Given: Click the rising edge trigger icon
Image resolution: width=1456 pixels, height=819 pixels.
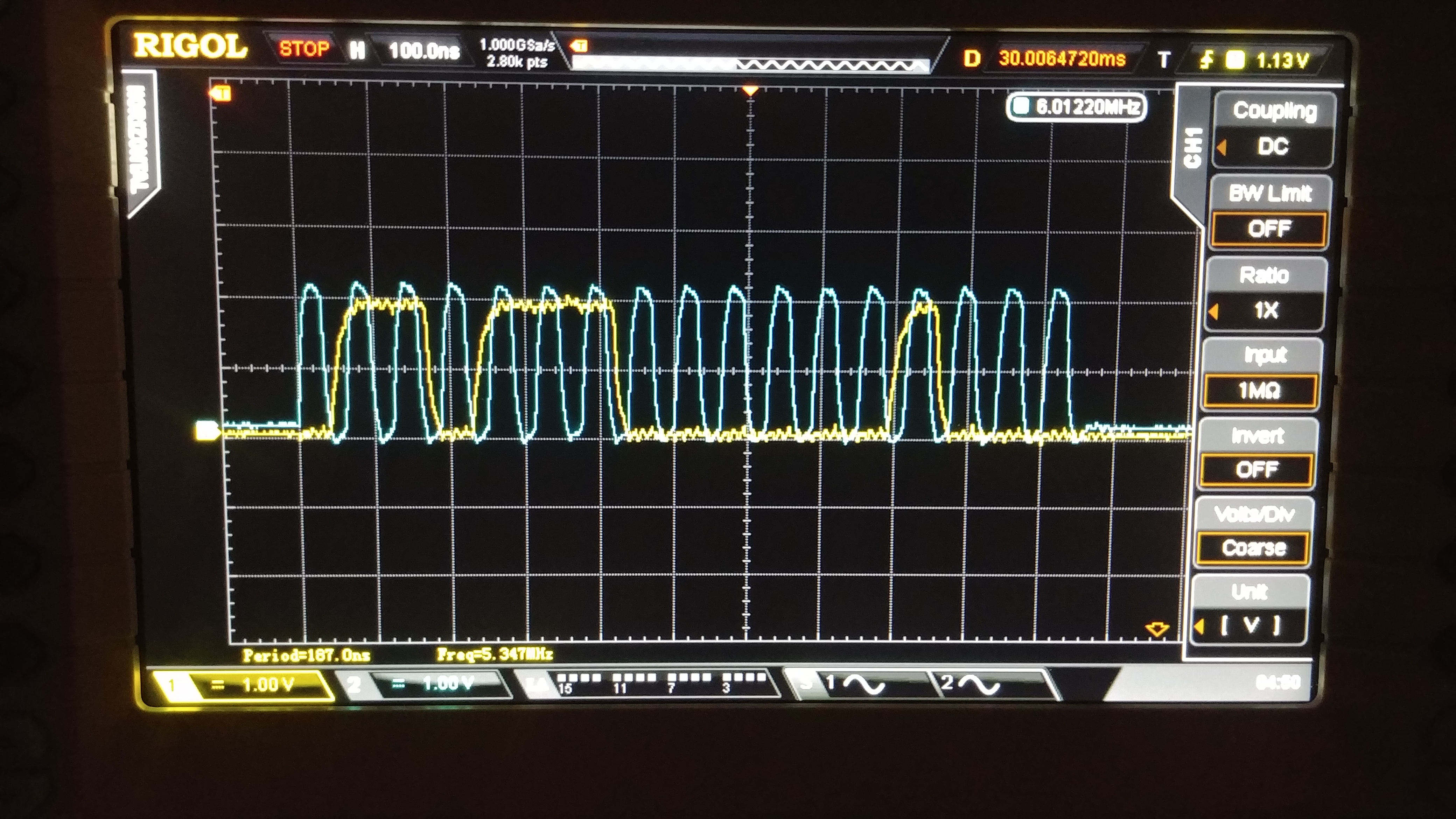Looking at the screenshot, I should pyautogui.click(x=1206, y=59).
